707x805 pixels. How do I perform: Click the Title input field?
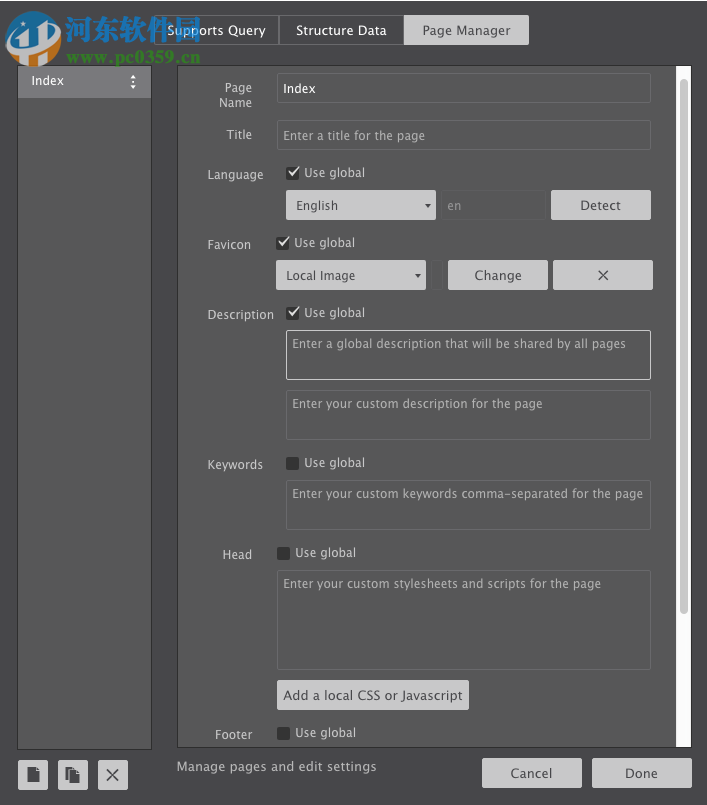point(464,135)
